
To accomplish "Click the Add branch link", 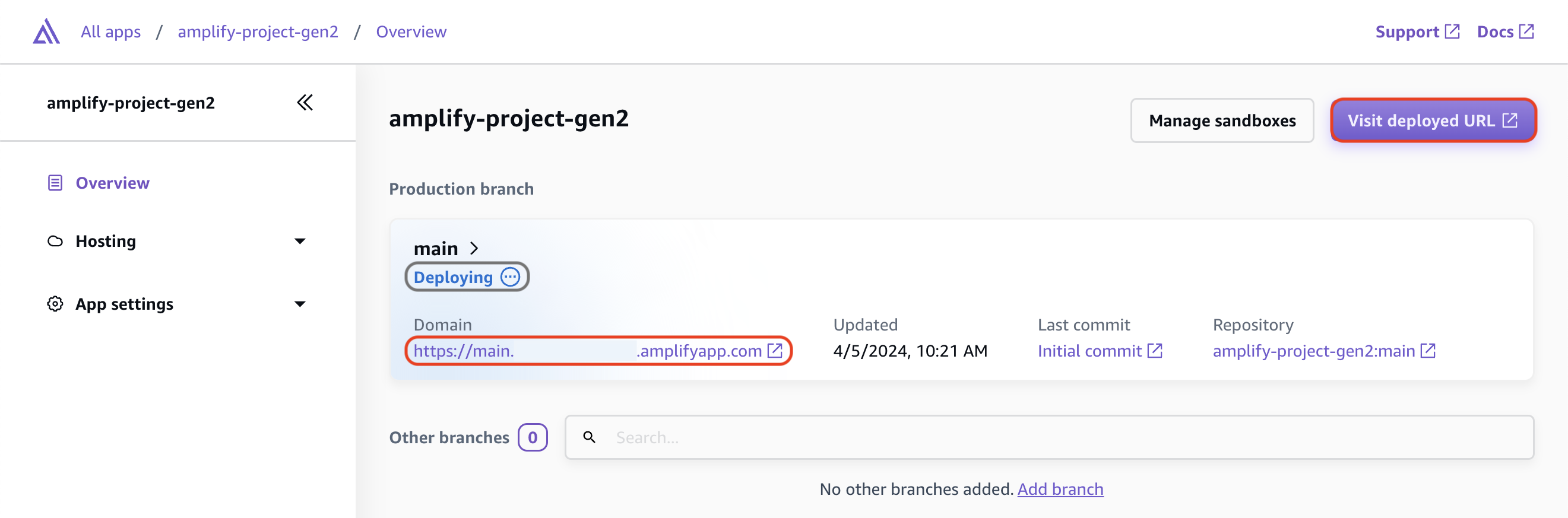I will click(1060, 489).
